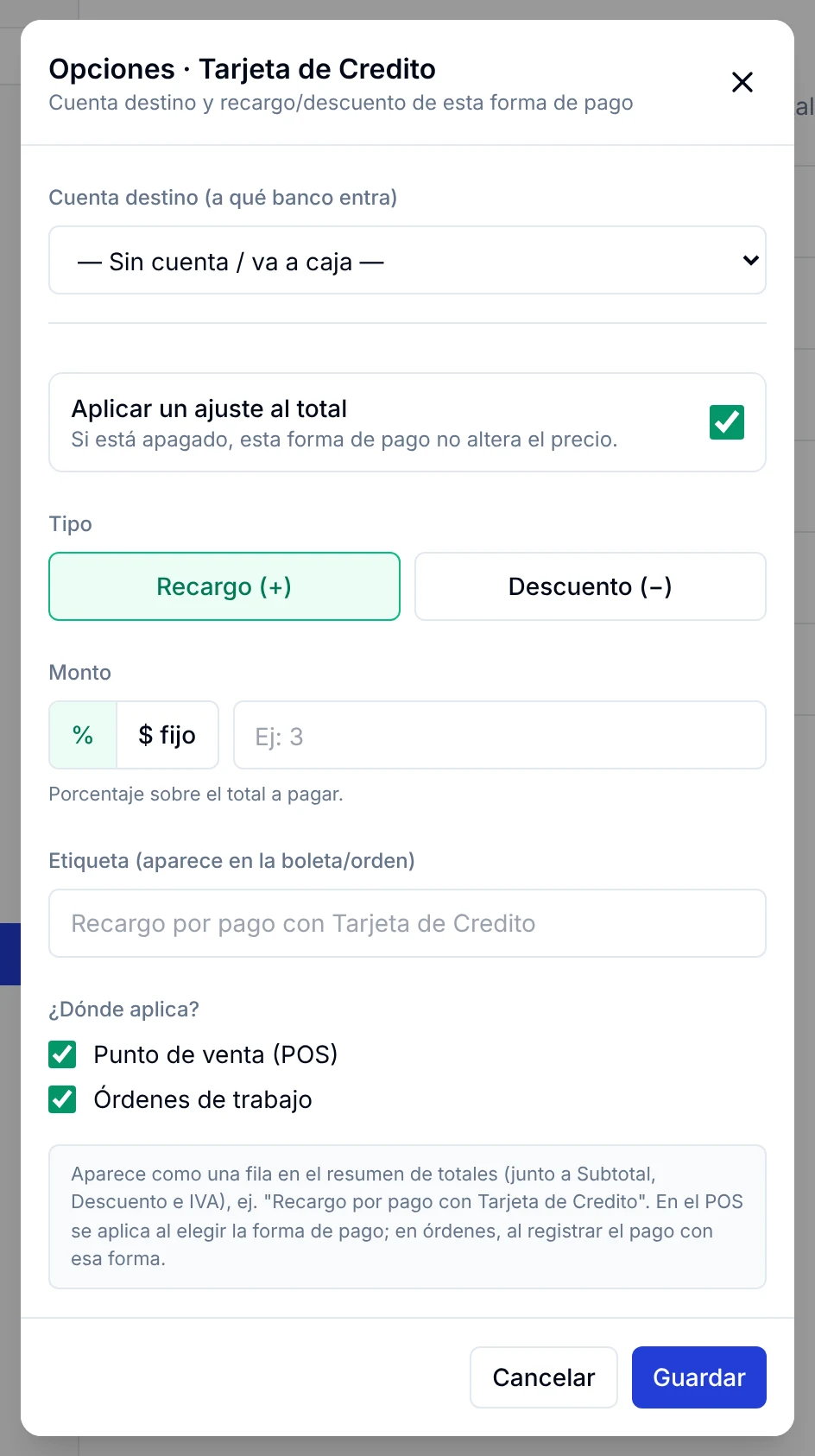Click the 'Aplicar un ajuste al total' heading

pyautogui.click(x=209, y=408)
